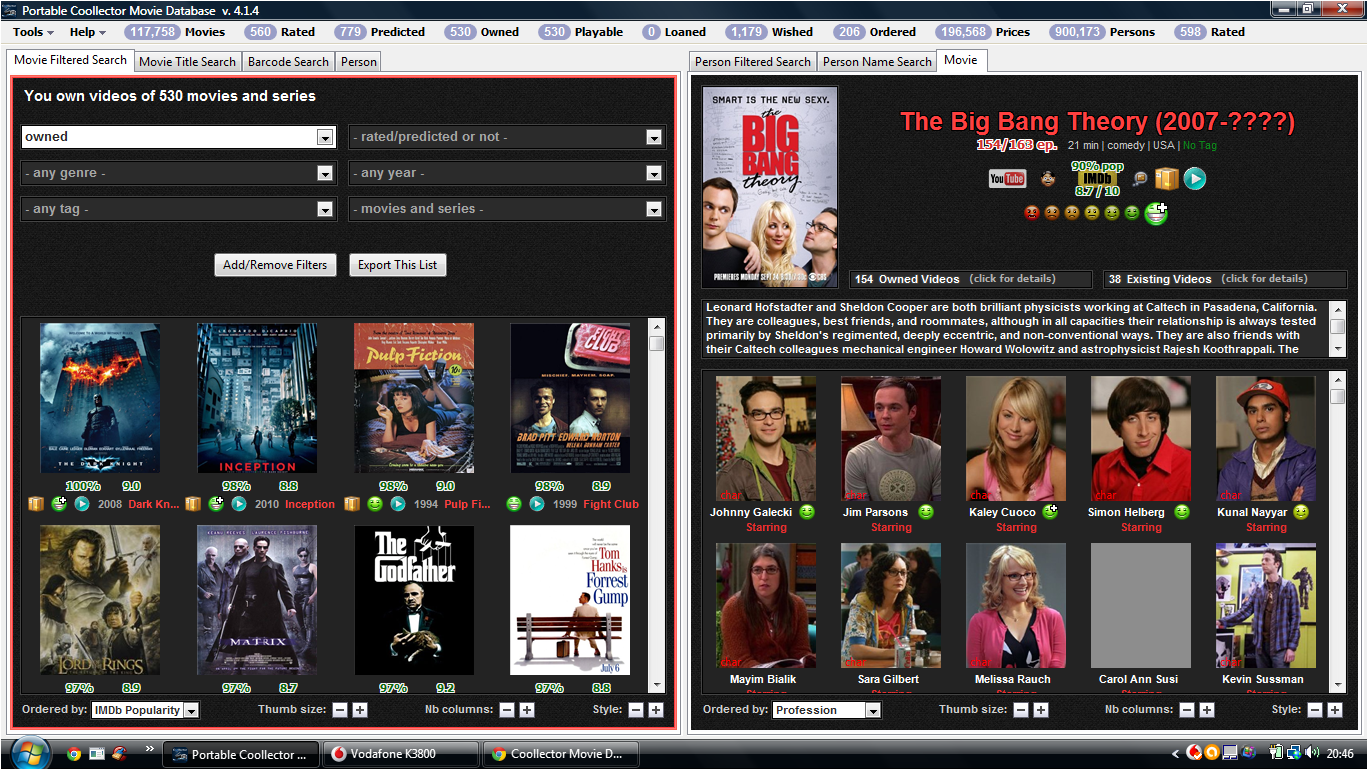The width and height of the screenshot is (1368, 770).
Task: Click the IMDb rating badge
Action: click(x=1098, y=179)
